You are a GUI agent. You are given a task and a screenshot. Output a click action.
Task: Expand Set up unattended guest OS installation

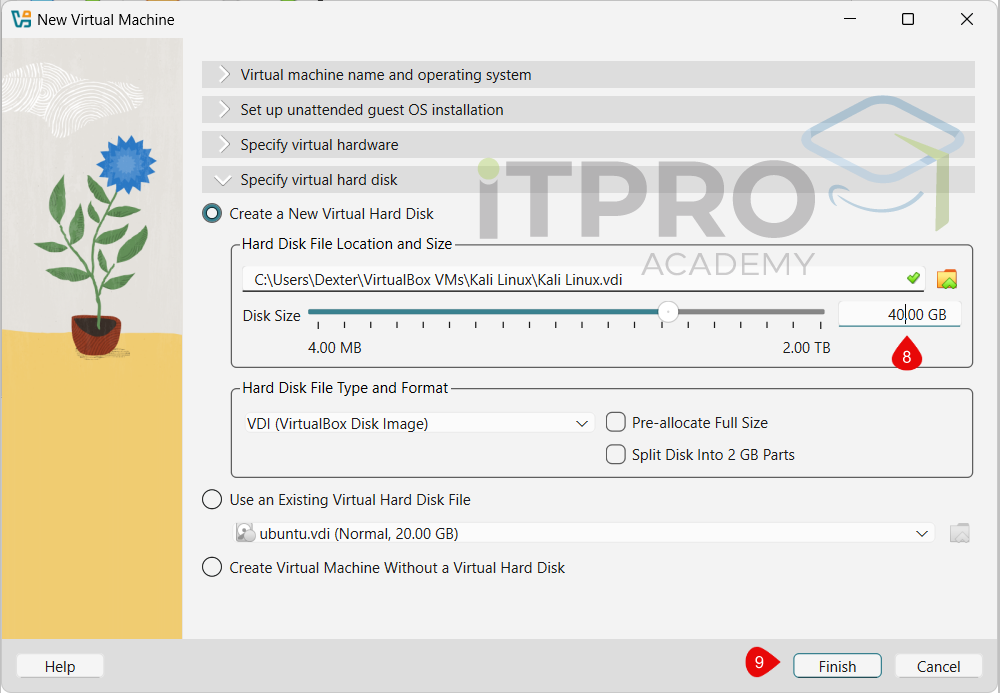(588, 110)
